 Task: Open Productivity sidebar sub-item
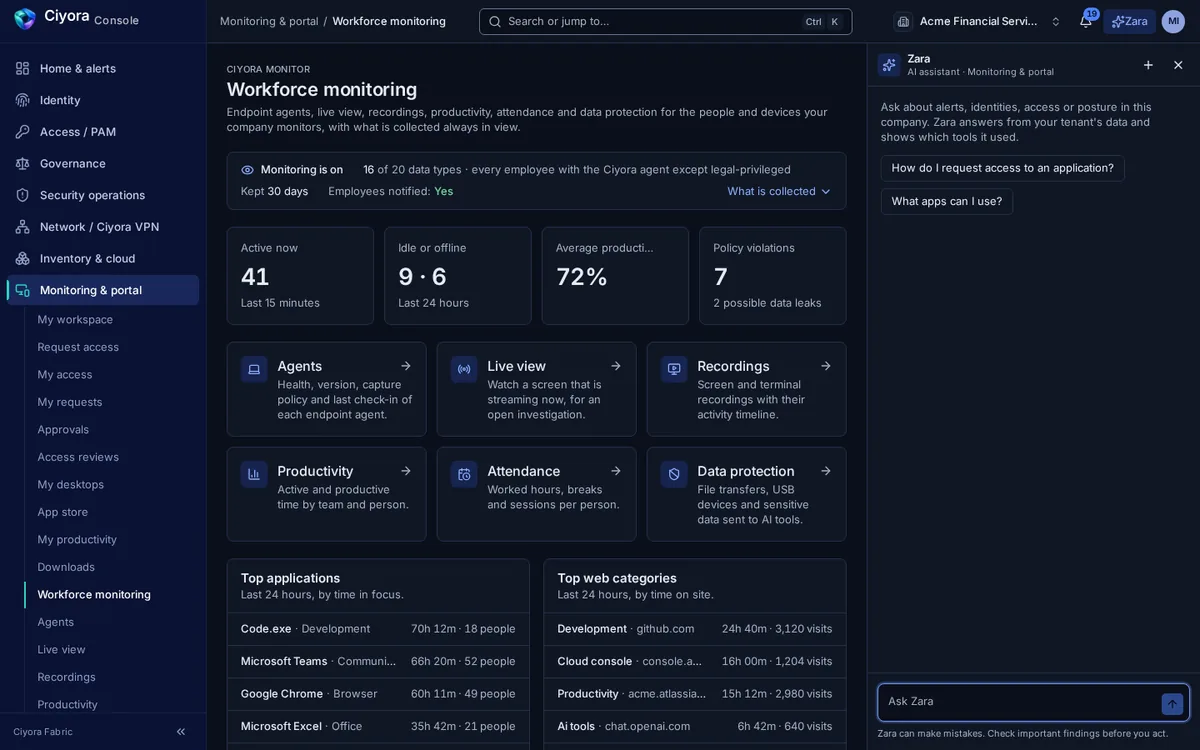point(111,704)
